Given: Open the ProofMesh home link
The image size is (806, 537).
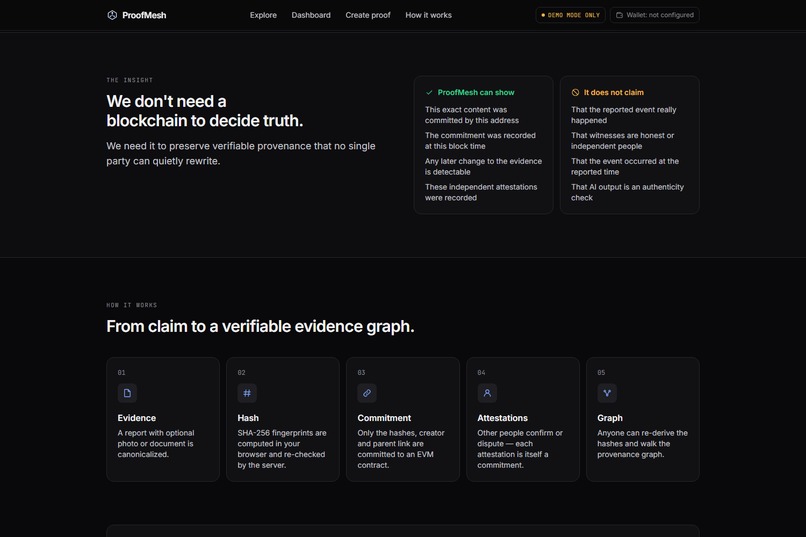Looking at the screenshot, I should (x=136, y=15).
